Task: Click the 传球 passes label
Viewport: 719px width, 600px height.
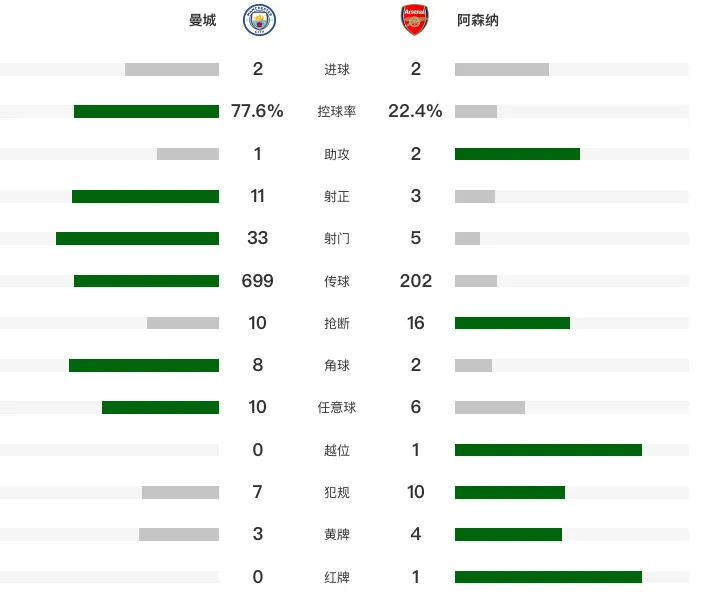Action: tap(337, 281)
